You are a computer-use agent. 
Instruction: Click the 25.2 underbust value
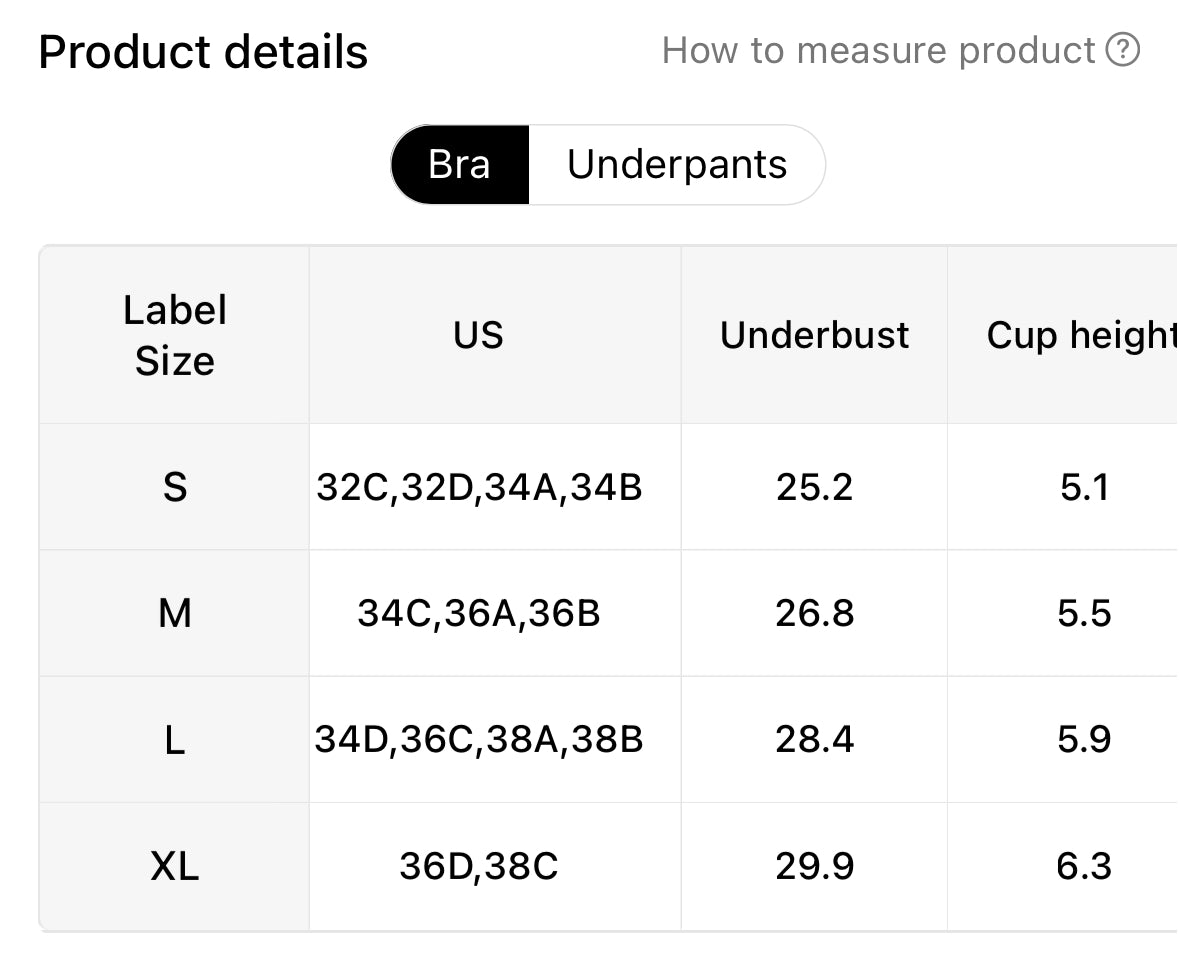tap(814, 487)
